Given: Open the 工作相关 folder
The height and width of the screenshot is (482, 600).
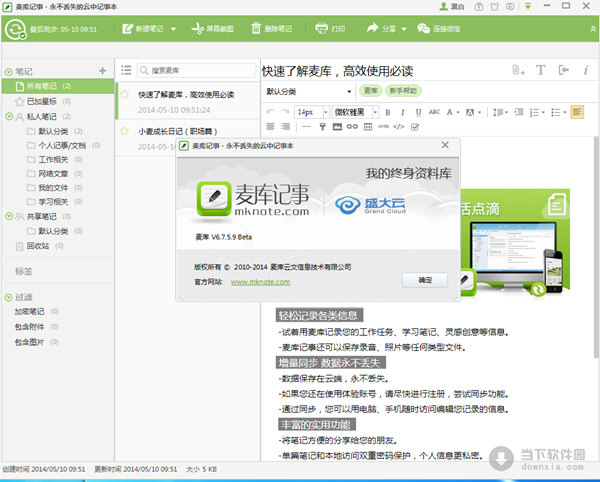Looking at the screenshot, I should tap(53, 160).
